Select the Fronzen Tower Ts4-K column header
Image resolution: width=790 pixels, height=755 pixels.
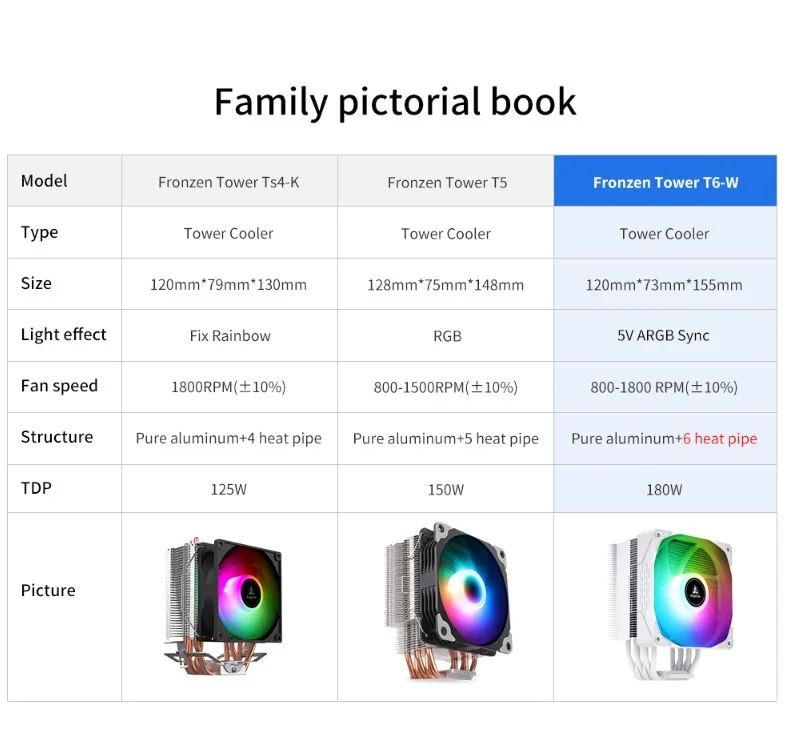[229, 182]
